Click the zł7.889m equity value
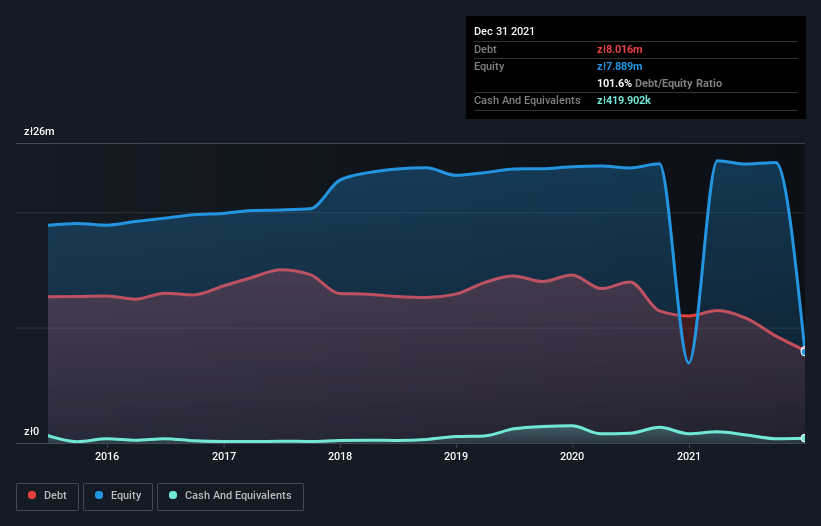Screen dimensions: 821x526 tap(619, 66)
